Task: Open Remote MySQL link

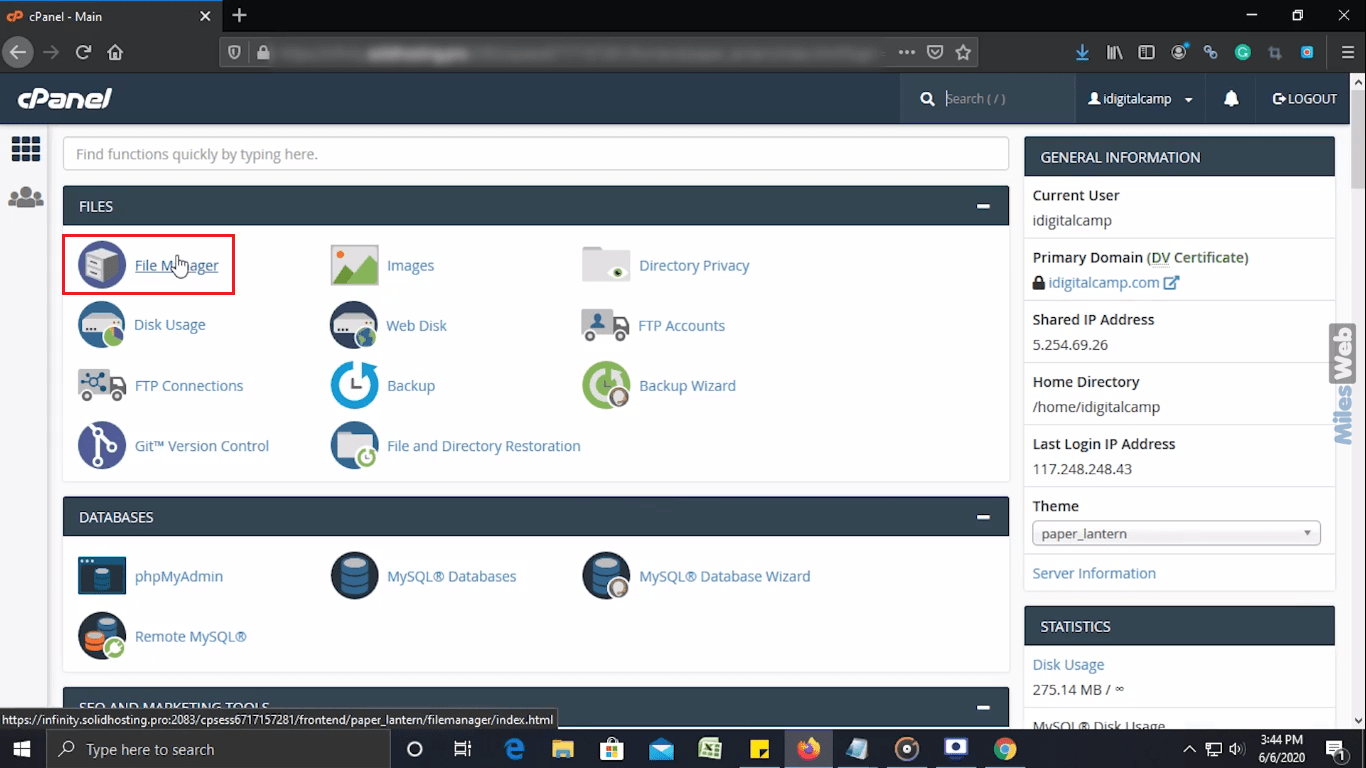Action: pyautogui.click(x=190, y=636)
